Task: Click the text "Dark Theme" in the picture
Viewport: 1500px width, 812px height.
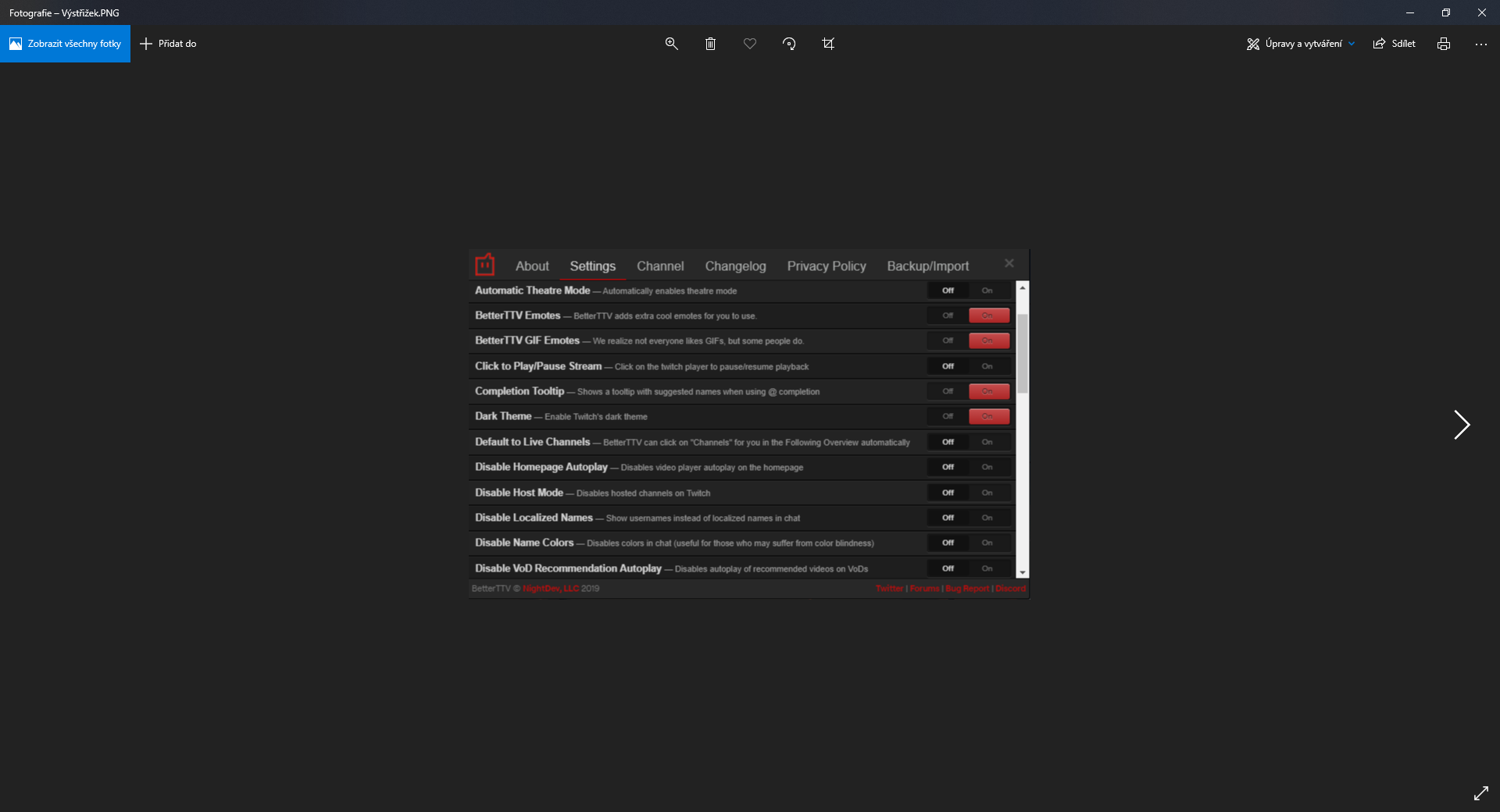Action: pos(503,416)
